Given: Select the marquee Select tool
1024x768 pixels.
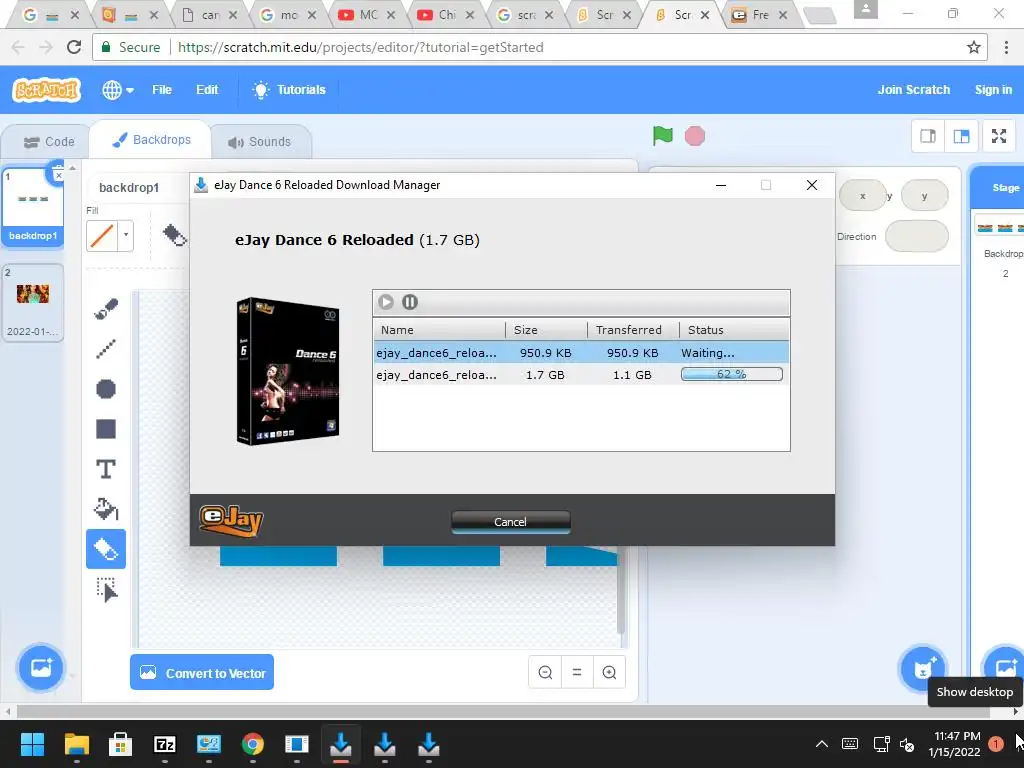Looking at the screenshot, I should click(x=106, y=590).
